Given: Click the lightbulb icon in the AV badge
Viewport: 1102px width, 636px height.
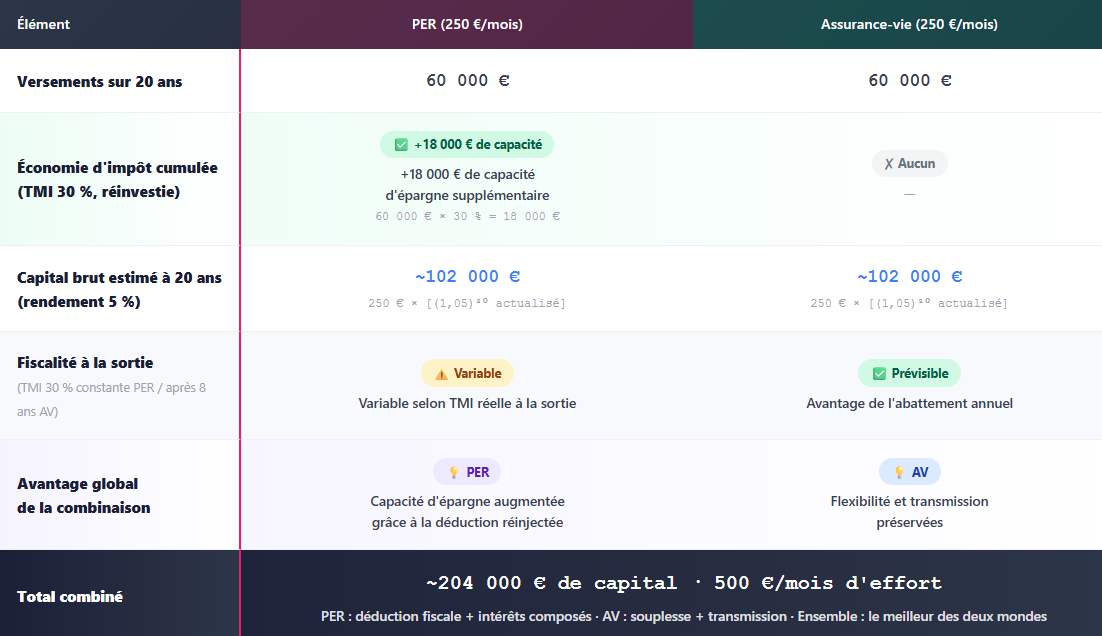Looking at the screenshot, I should (899, 472).
